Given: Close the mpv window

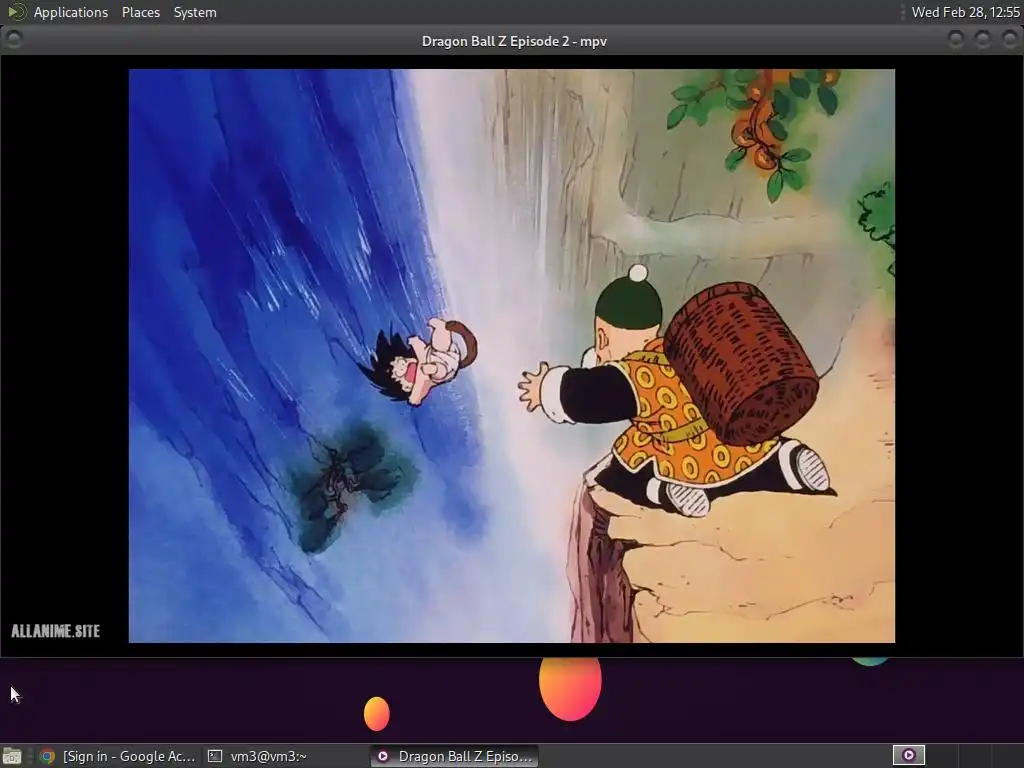Looking at the screenshot, I should tap(1010, 40).
